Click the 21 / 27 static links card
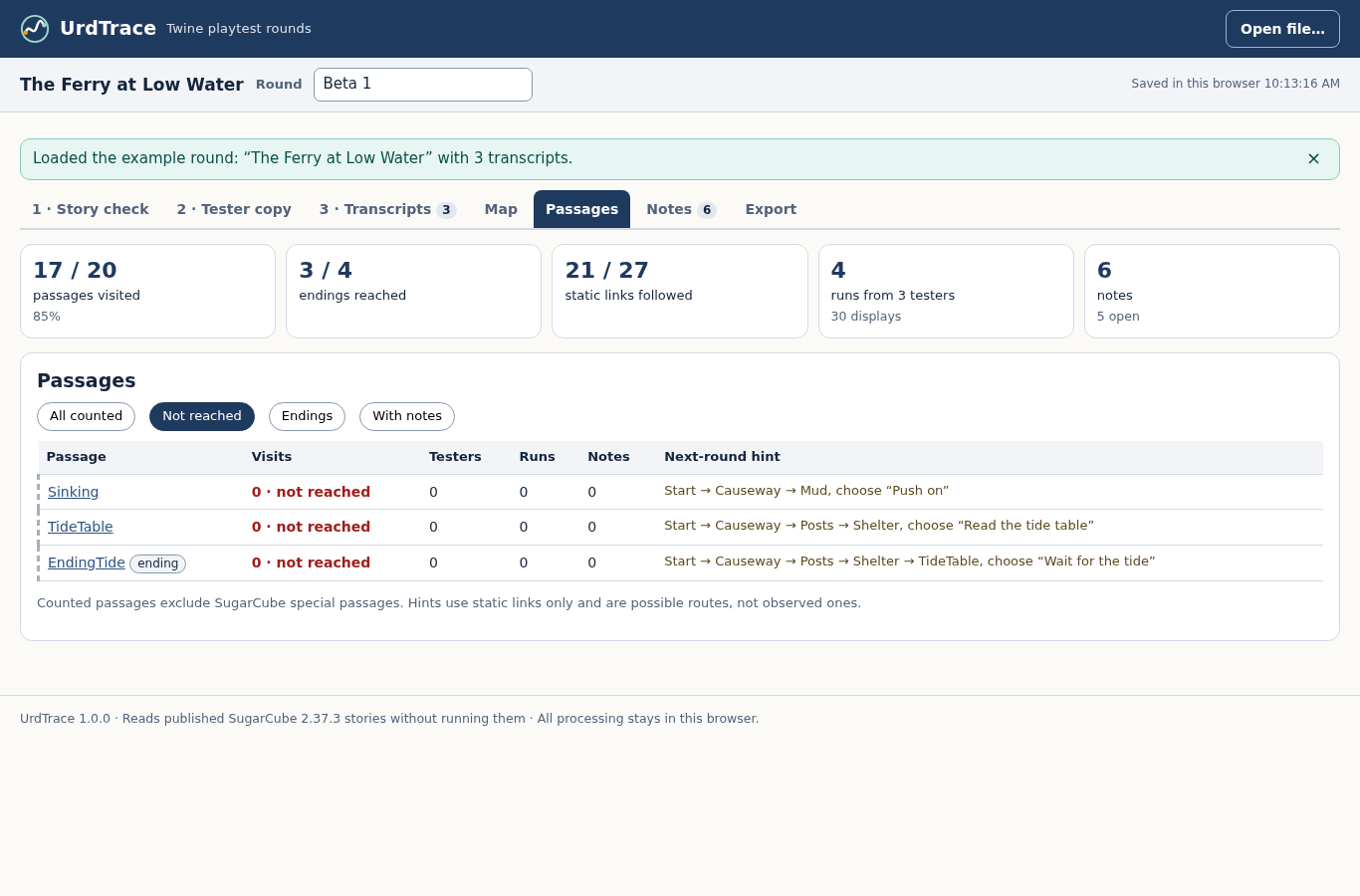 [680, 292]
